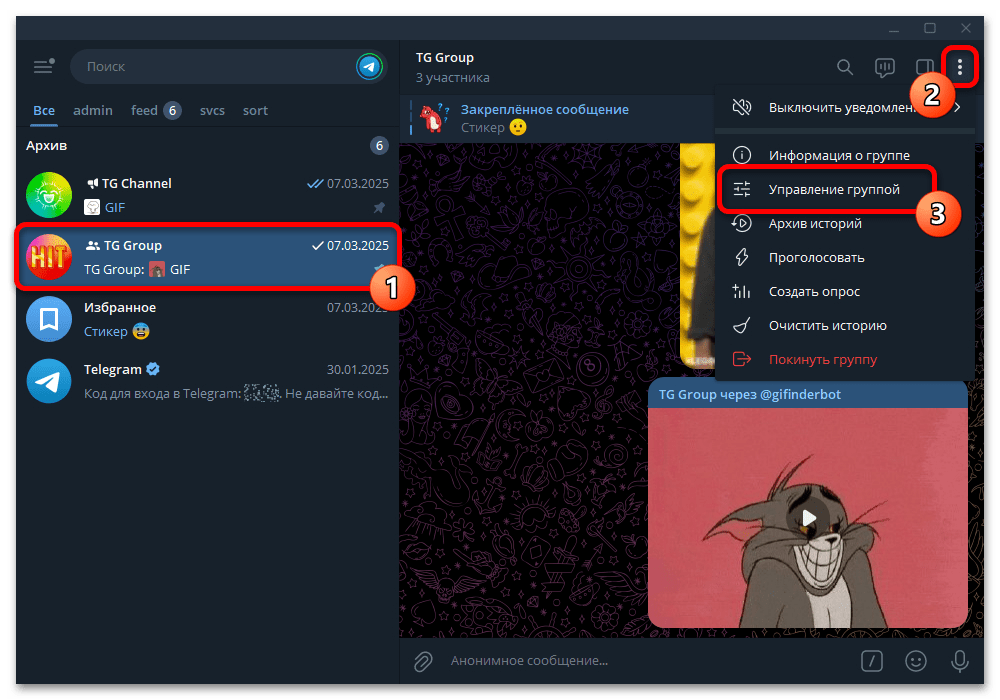This screenshot has height=700, width=1000.
Task: Click the sliders manage group icon
Action: pos(742,189)
